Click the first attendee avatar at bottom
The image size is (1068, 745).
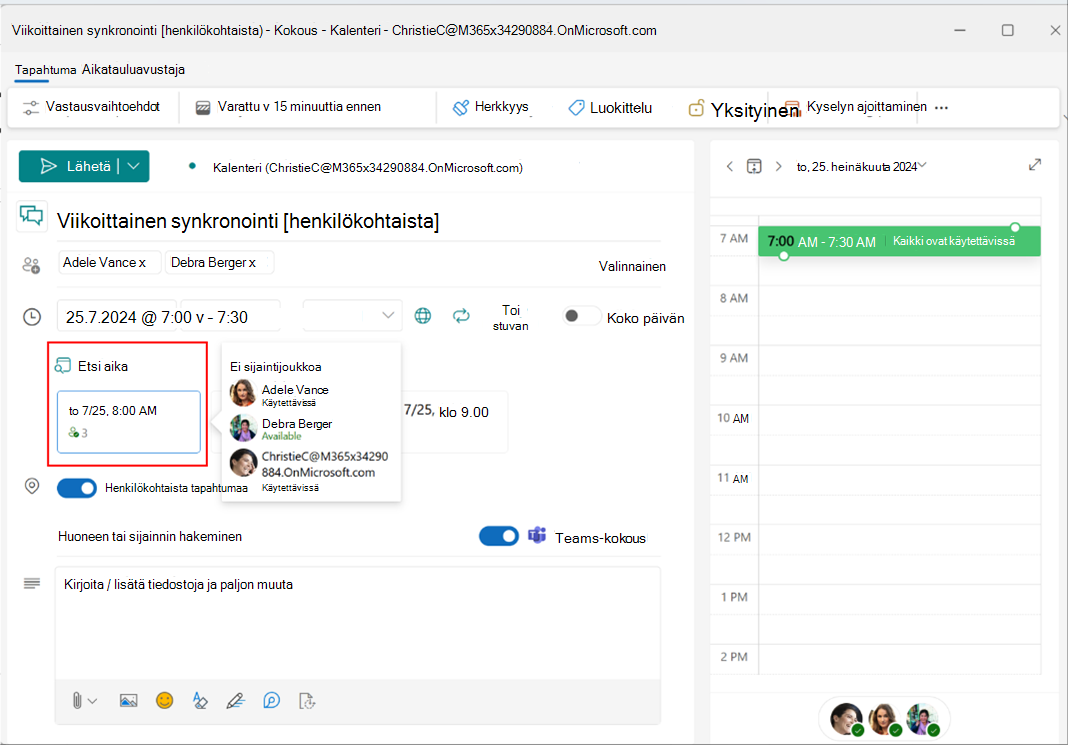(847, 719)
